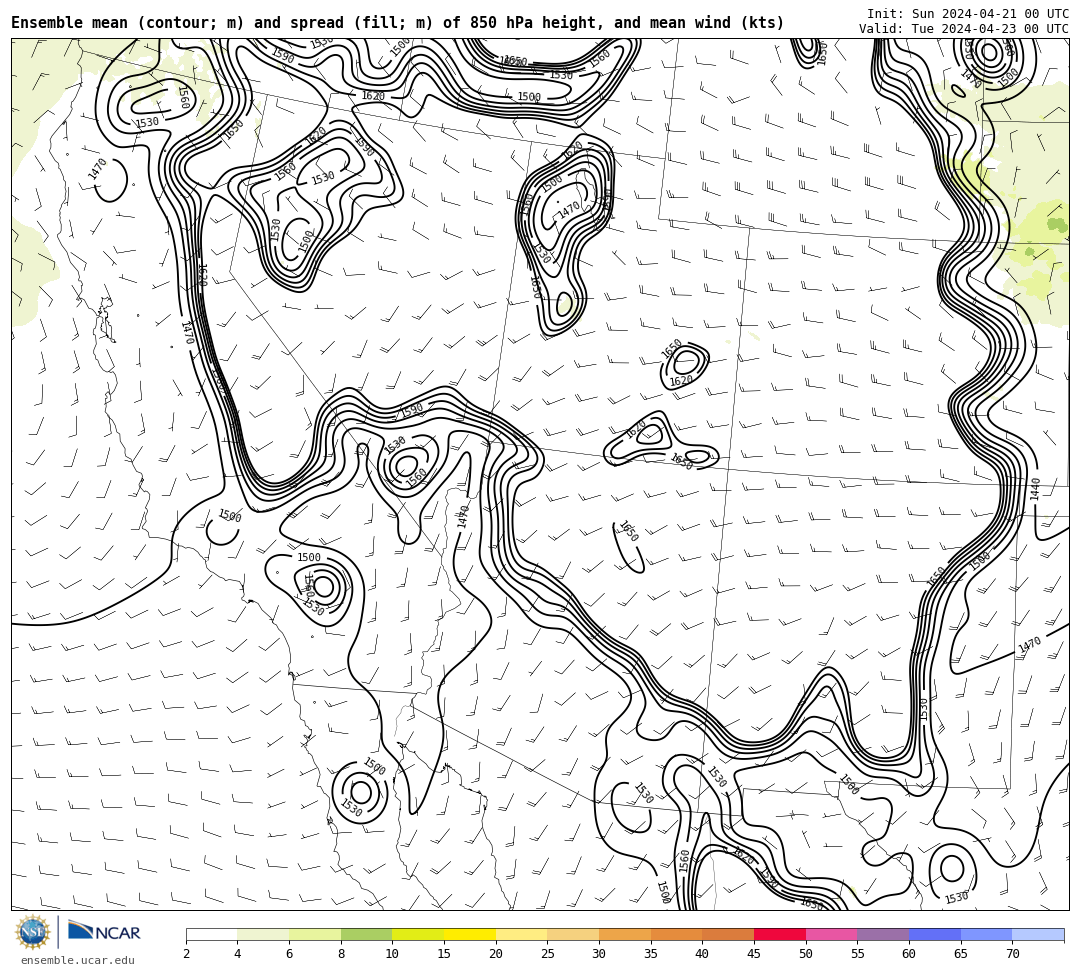Pick the green 8–10 m colorbar swatch
The image size is (1080, 973).
coord(366,934)
